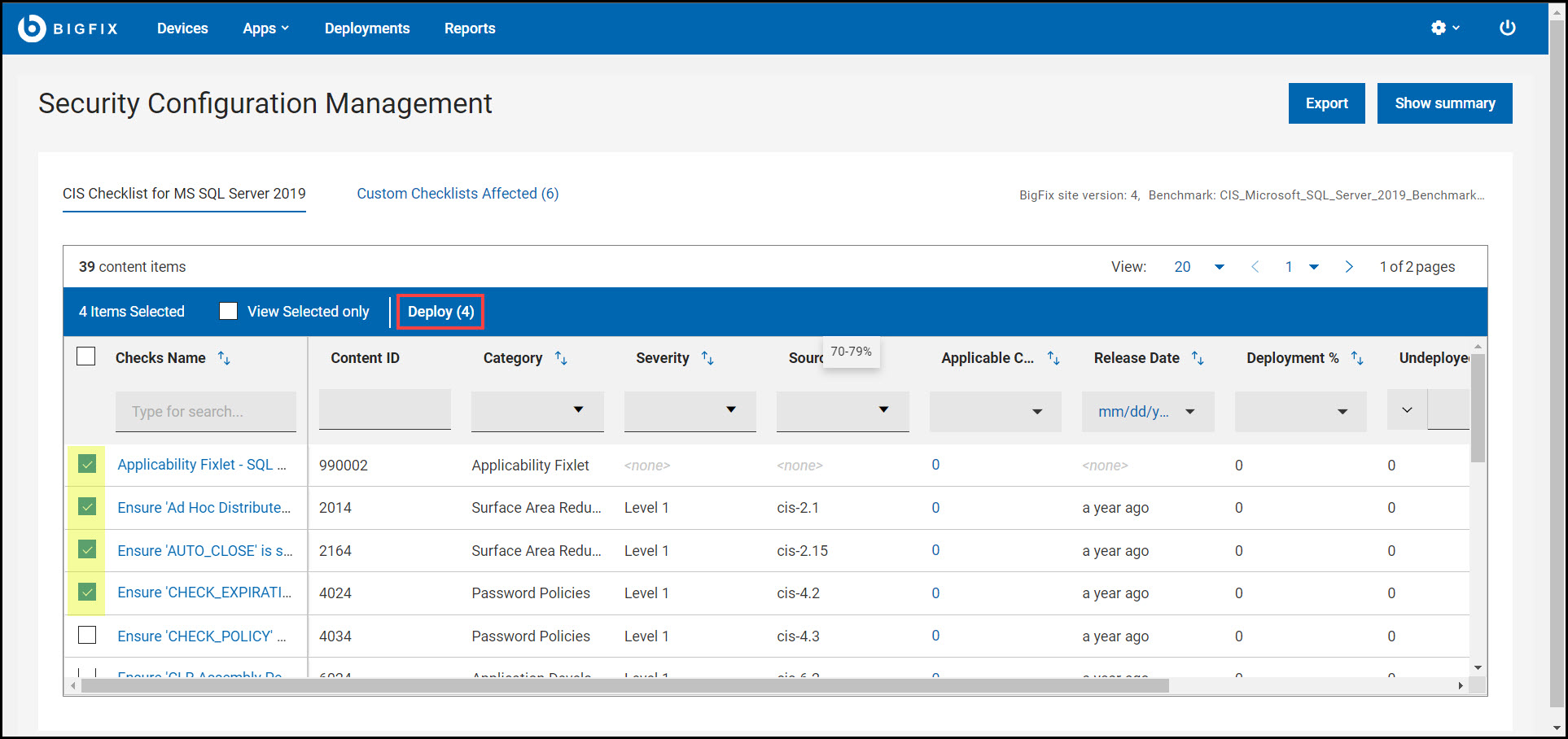Click the previous page chevron
Screen dimensions: 1568x739
(x=1255, y=266)
